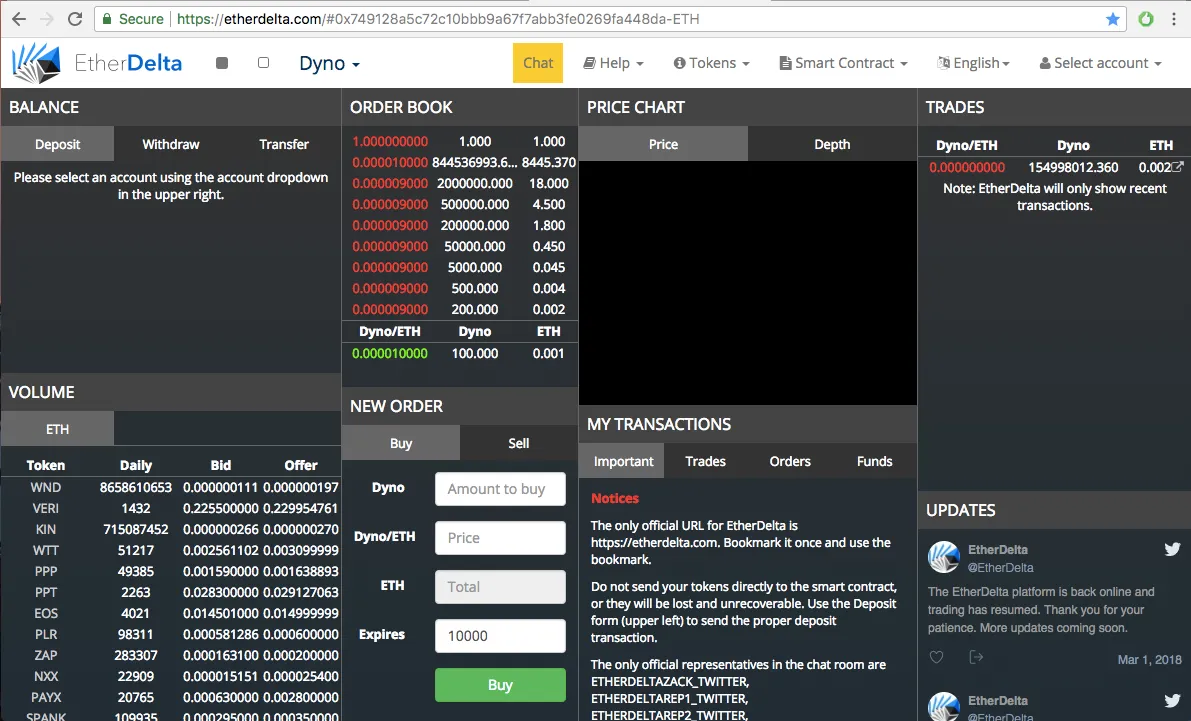
Task: Open the Mar 1, 2018 tweet date link
Action: click(x=1149, y=659)
